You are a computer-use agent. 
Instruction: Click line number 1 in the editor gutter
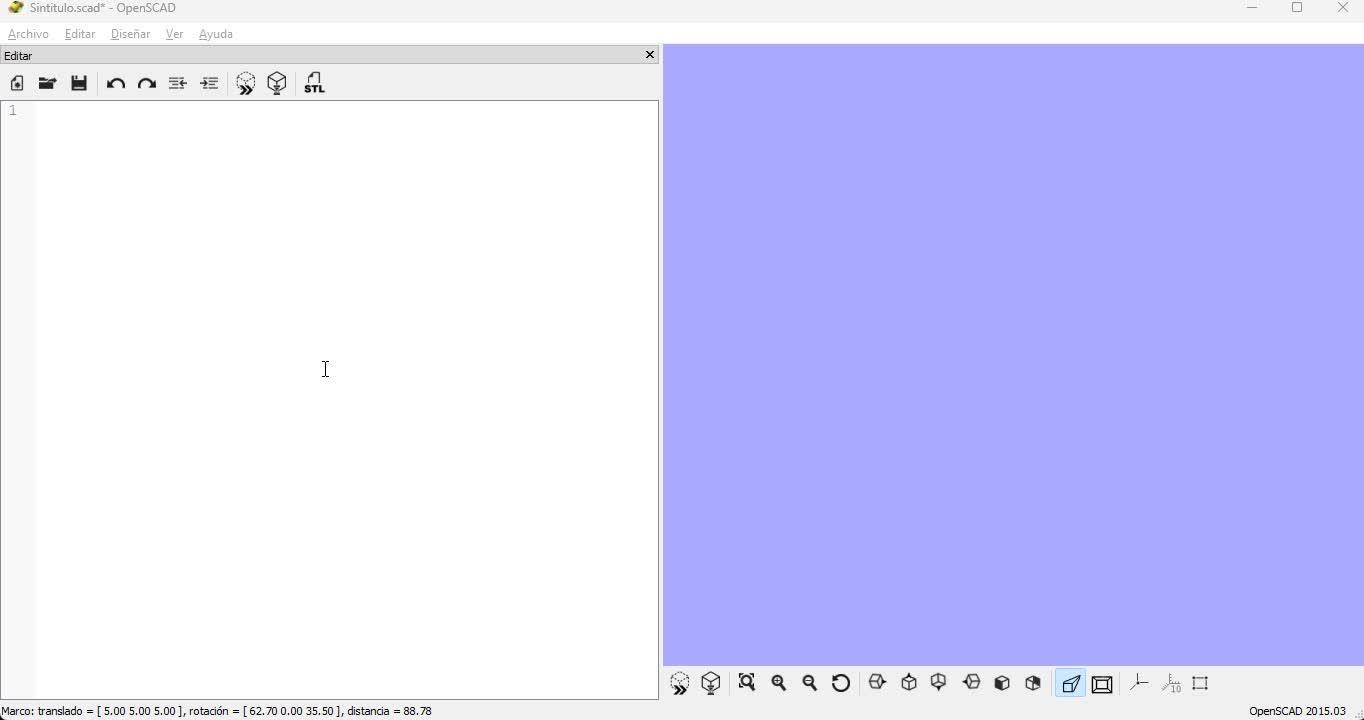pyautogui.click(x=13, y=111)
